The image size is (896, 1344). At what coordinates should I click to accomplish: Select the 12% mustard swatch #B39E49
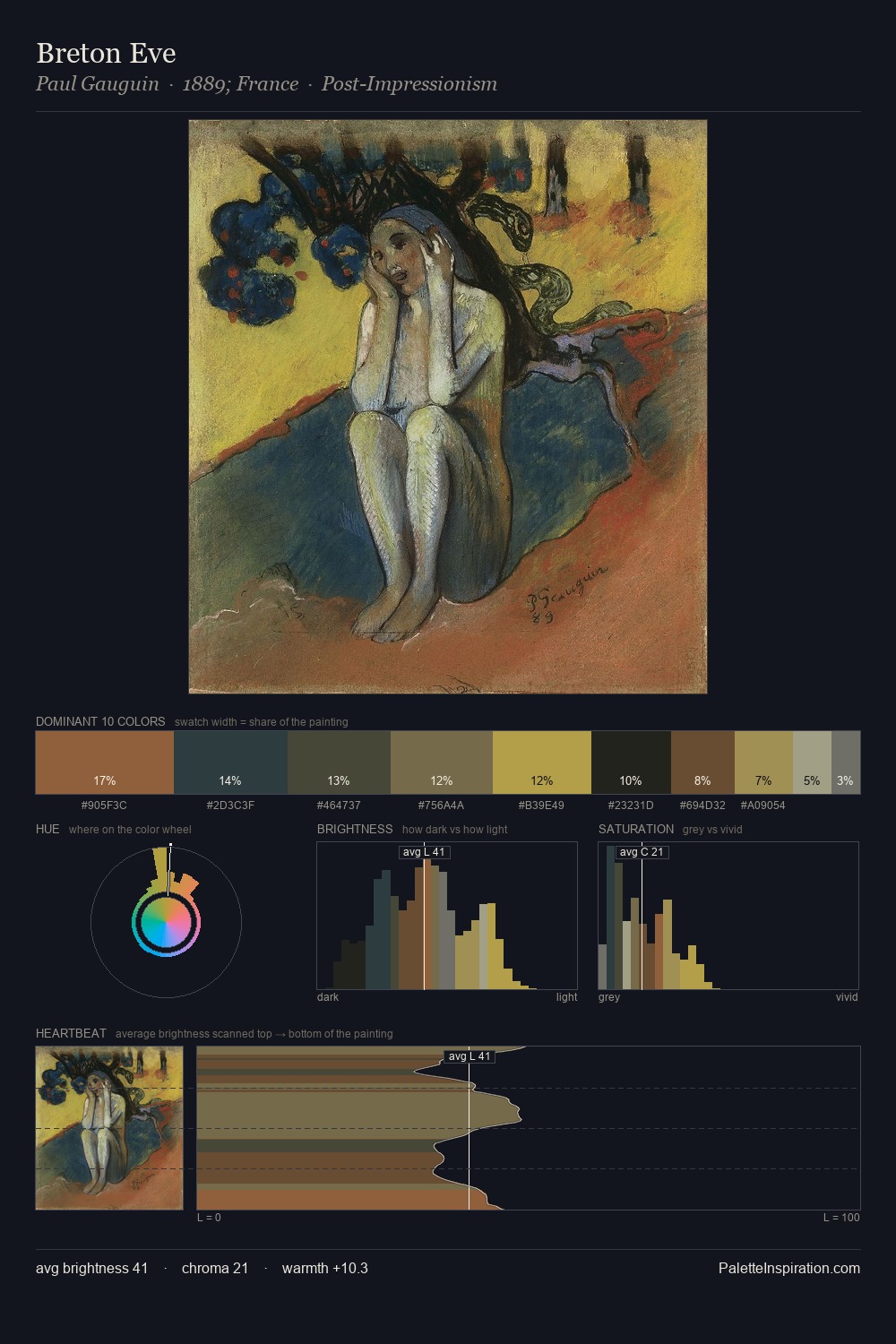coord(542,762)
